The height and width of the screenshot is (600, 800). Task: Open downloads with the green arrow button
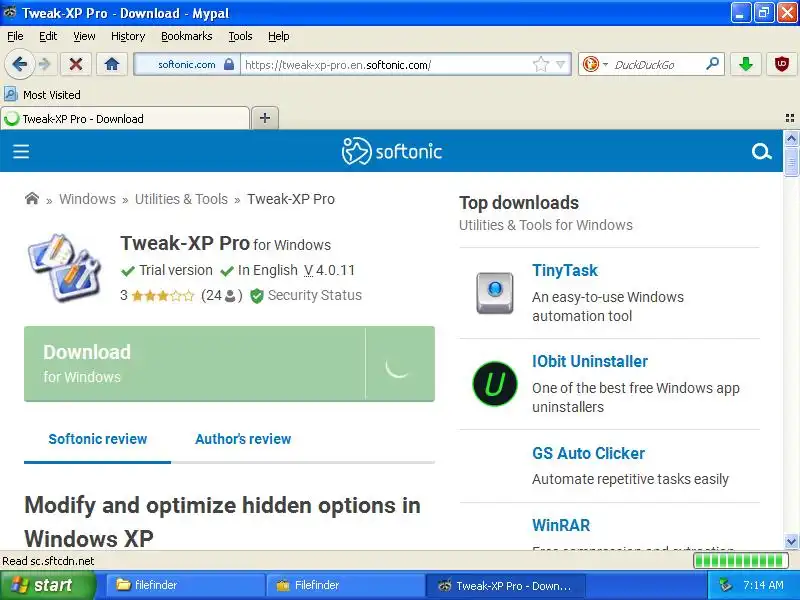[746, 64]
